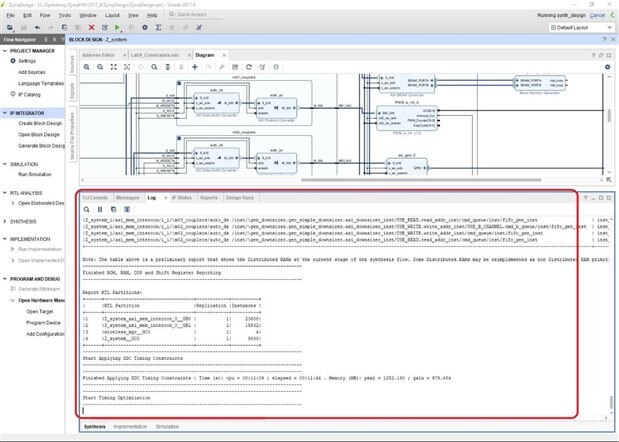The image size is (619, 442).
Task: Switch to the Tcl Console tab
Action: (x=95, y=198)
